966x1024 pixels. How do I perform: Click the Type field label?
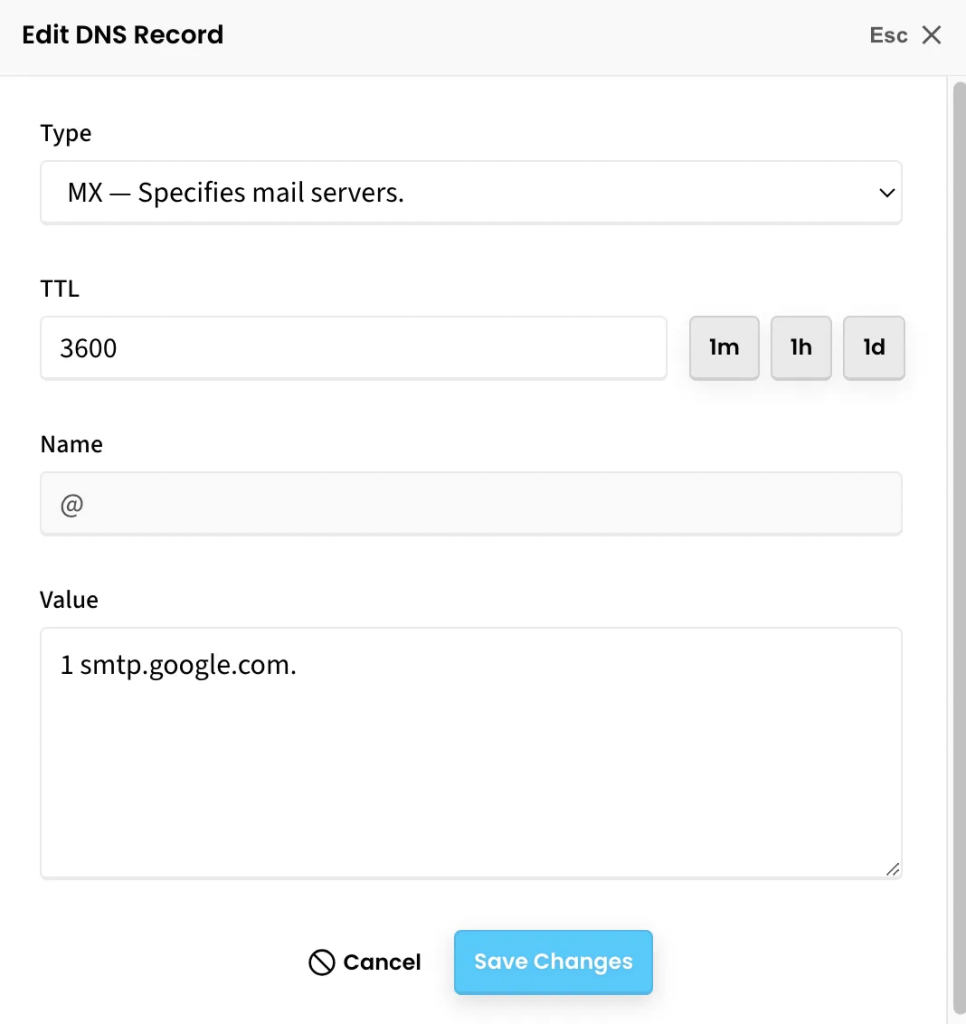pos(66,134)
